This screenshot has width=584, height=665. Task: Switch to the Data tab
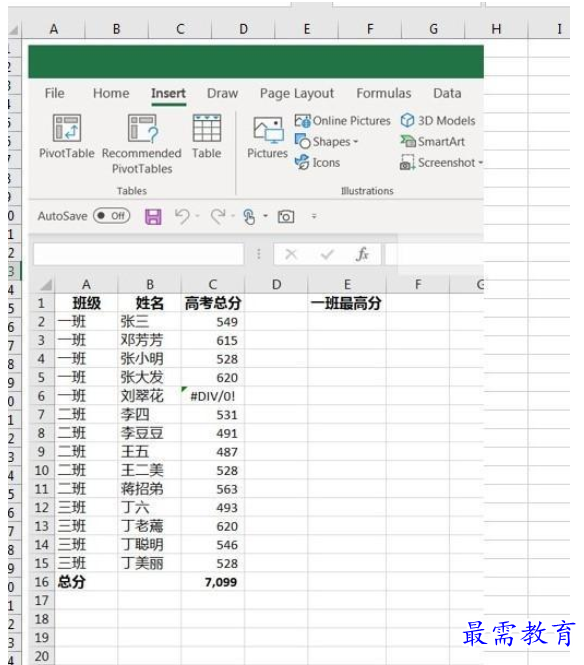click(447, 93)
